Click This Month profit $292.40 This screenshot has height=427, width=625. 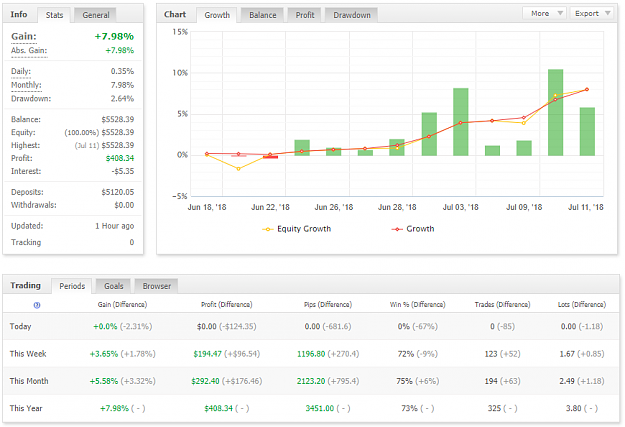tap(205, 381)
